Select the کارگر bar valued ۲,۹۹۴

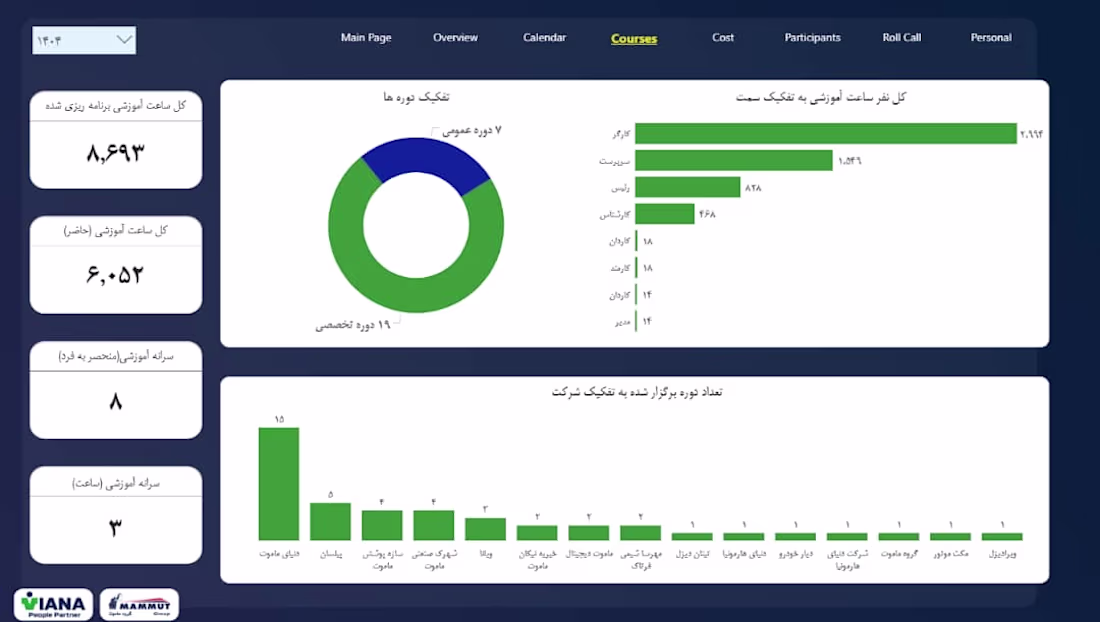(x=826, y=133)
